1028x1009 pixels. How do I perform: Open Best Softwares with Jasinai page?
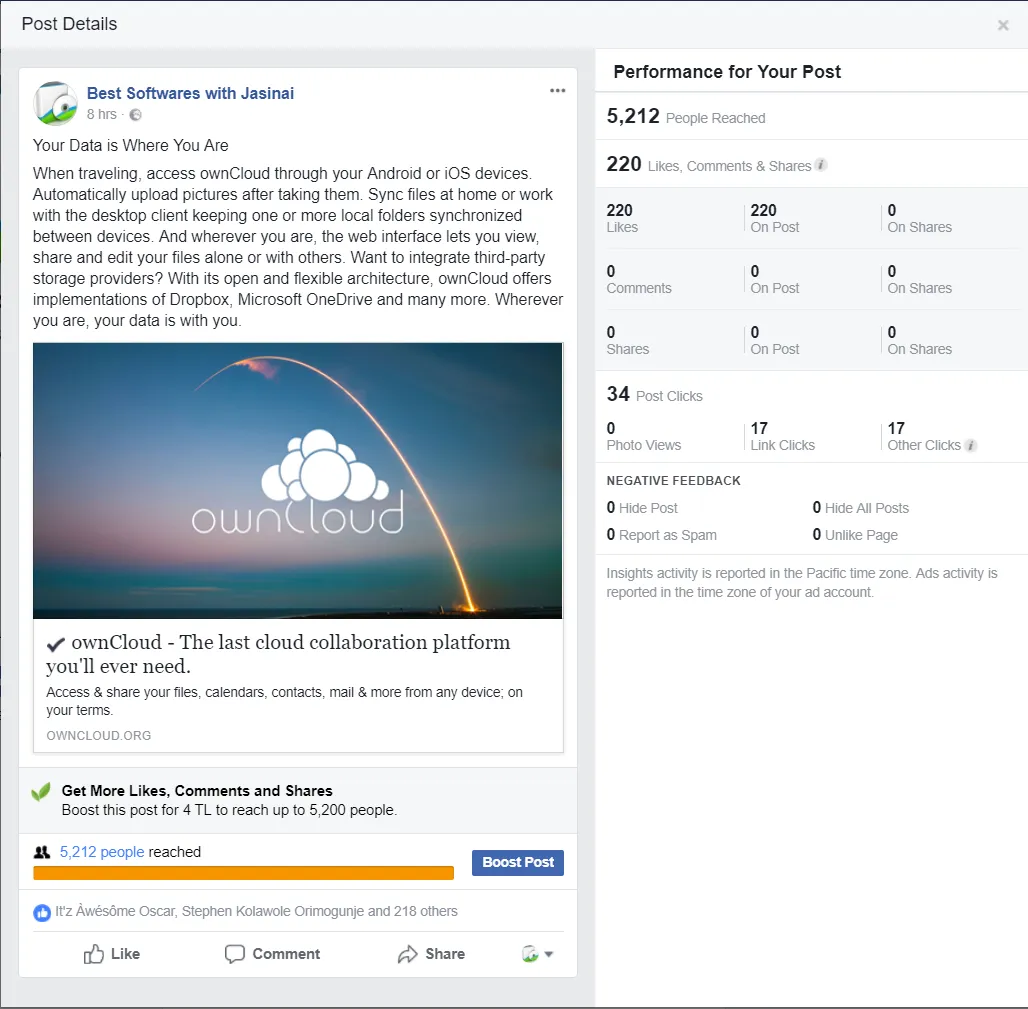point(190,93)
